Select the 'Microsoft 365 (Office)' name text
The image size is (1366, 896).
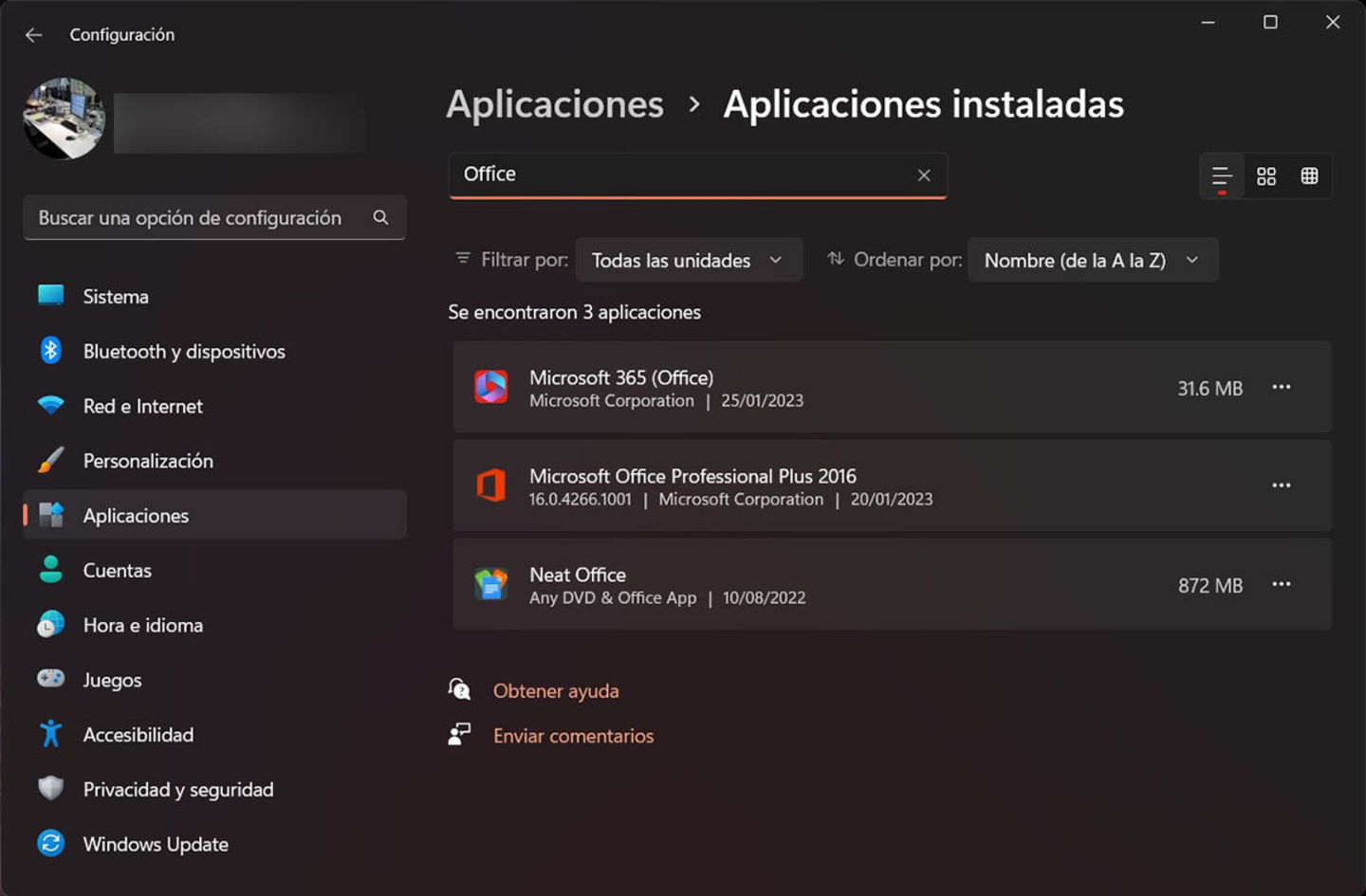[621, 377]
